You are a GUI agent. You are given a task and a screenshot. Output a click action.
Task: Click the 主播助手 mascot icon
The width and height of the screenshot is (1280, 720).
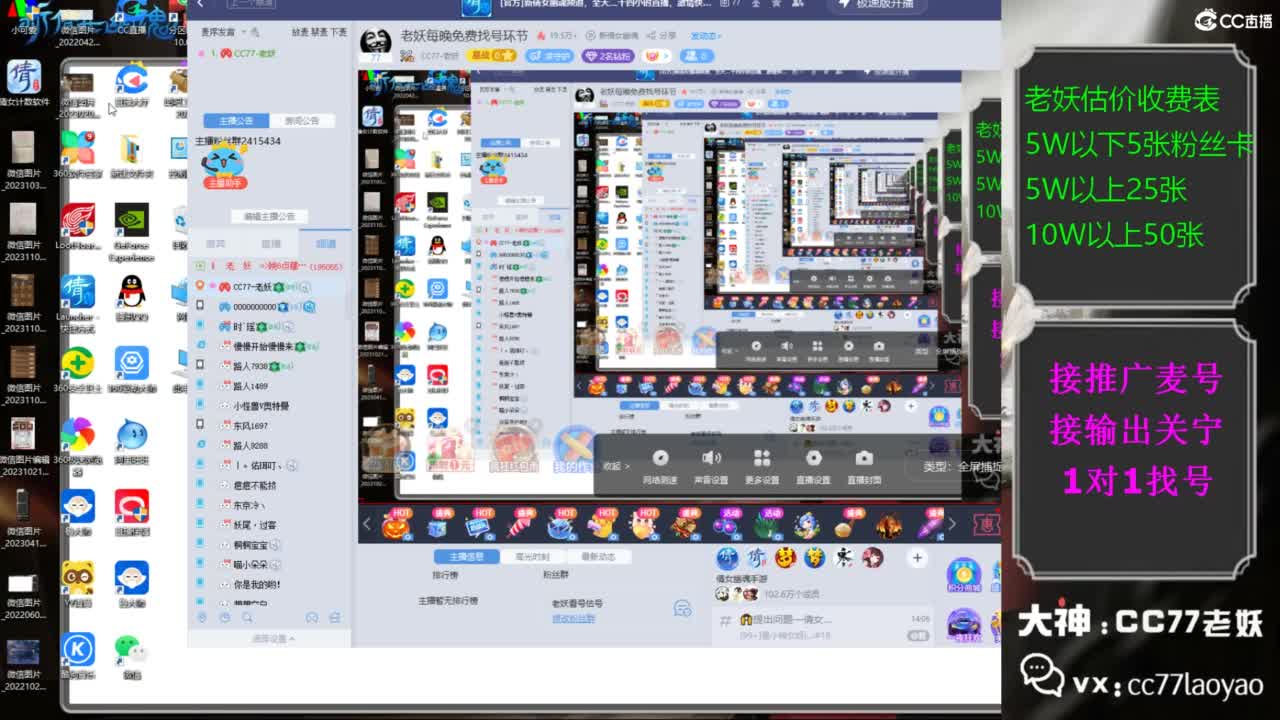pyautogui.click(x=224, y=166)
